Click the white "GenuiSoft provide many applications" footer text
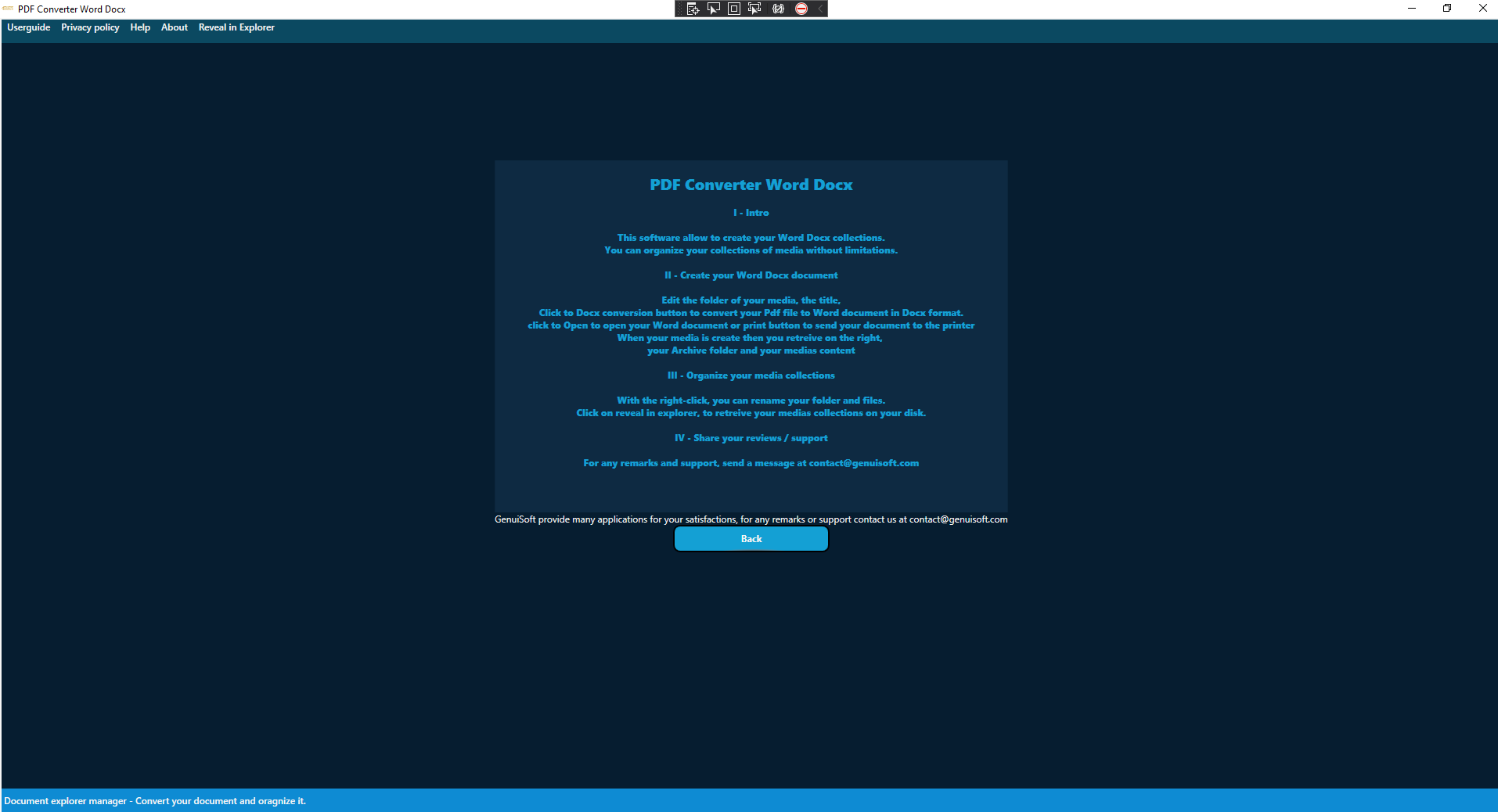Viewport: 1498px width, 812px height. (x=751, y=519)
